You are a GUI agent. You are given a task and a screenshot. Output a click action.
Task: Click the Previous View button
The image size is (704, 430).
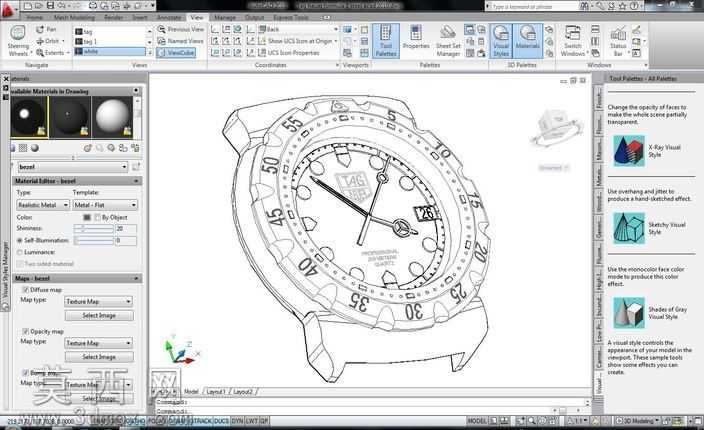pos(180,29)
